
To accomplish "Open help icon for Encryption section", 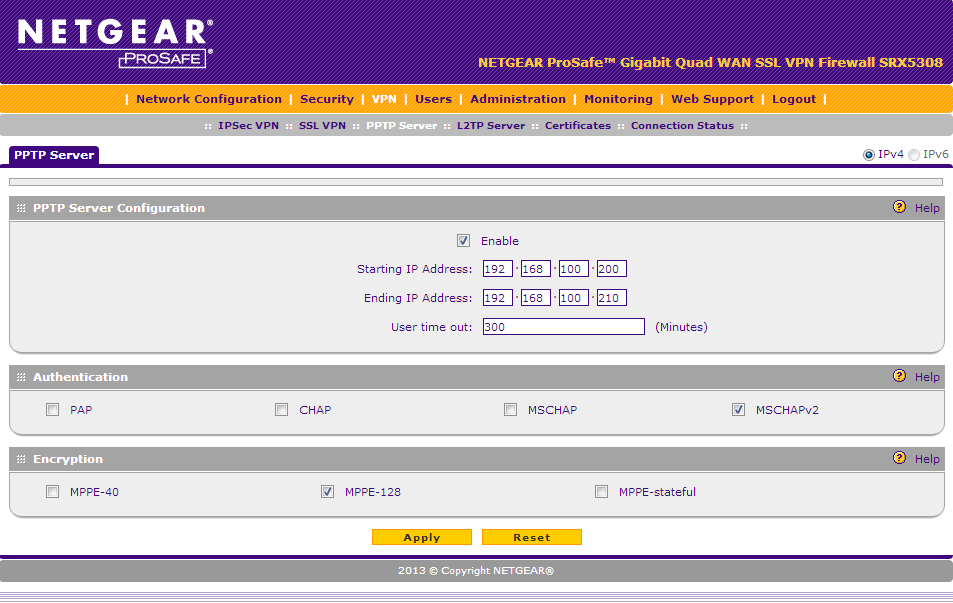I will 899,458.
